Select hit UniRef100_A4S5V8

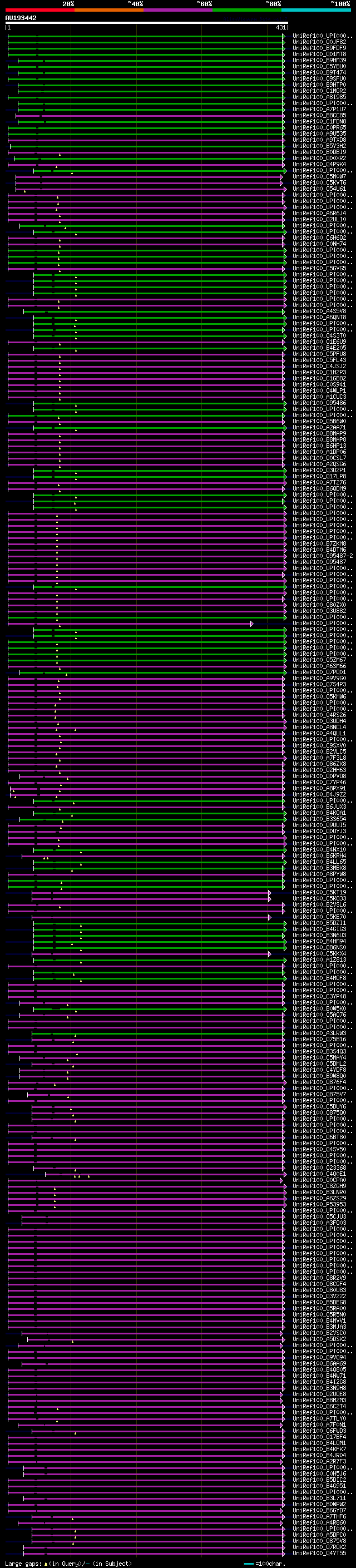point(319,311)
